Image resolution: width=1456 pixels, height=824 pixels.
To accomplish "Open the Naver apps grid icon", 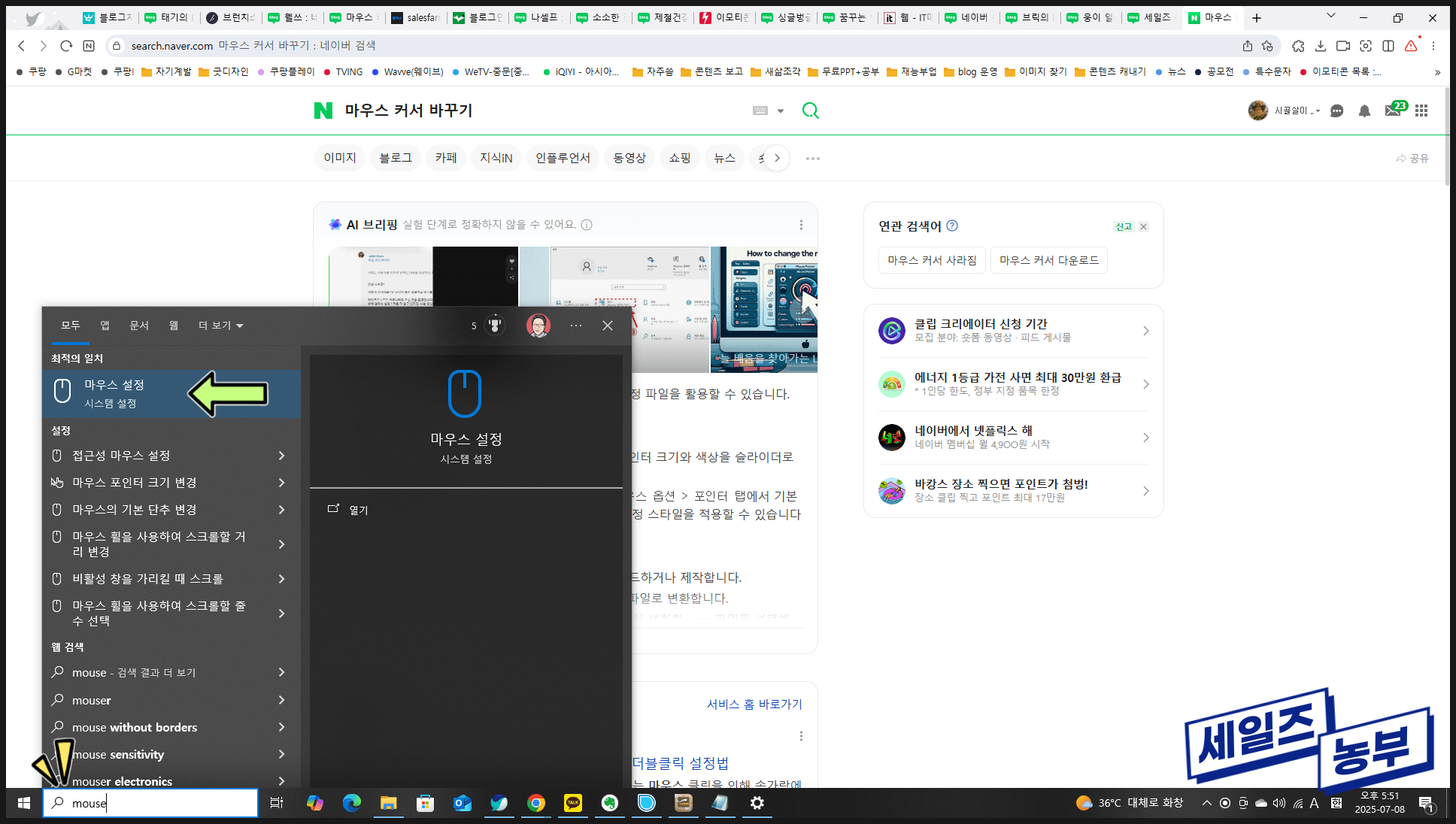I will [x=1421, y=111].
